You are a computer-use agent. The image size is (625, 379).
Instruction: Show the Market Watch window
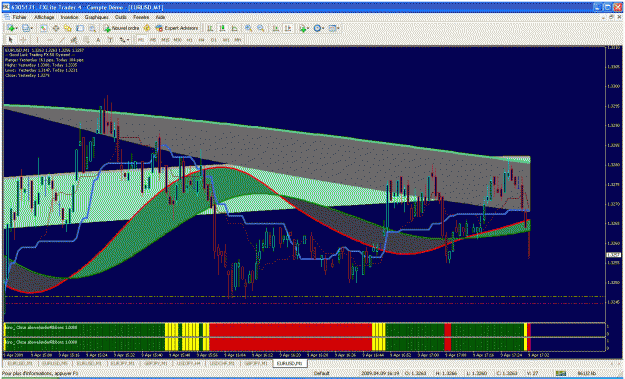43,28
